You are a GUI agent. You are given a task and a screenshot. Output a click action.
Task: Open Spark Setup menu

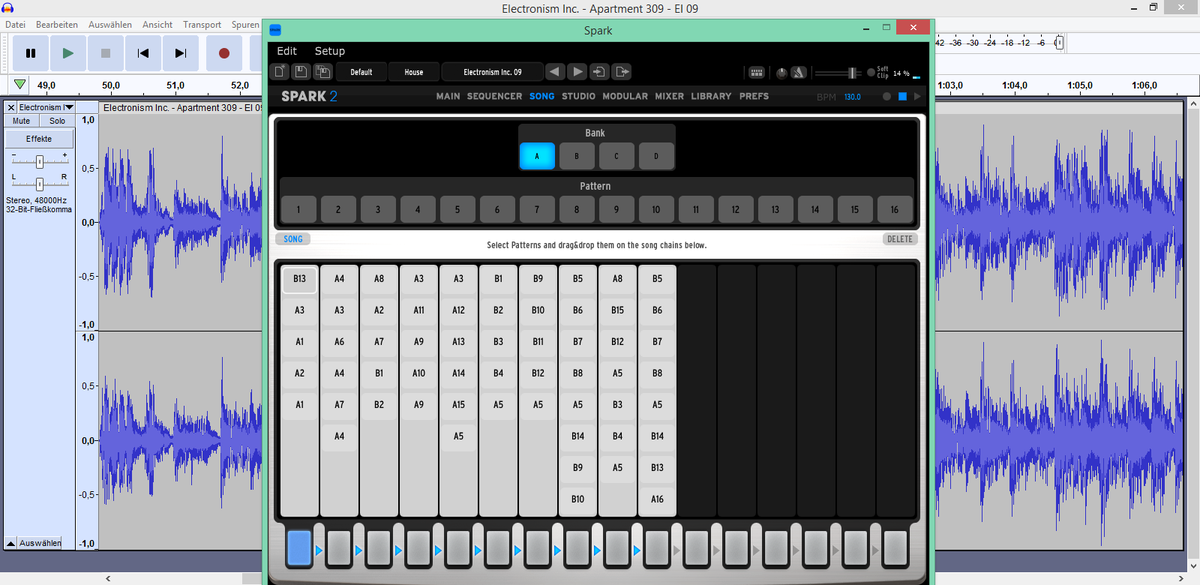(330, 51)
